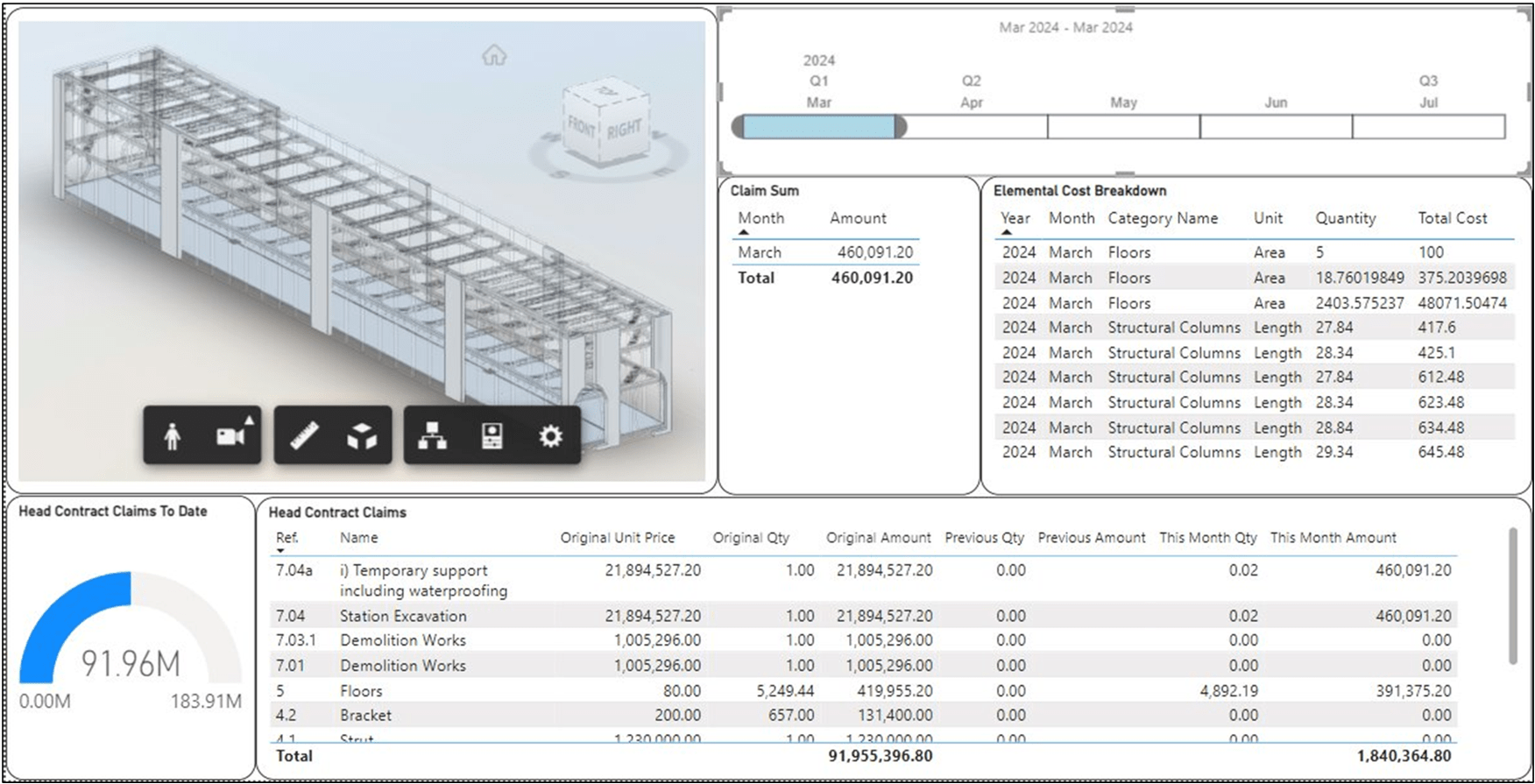
Task: Select Structural Columns row costing 612.48
Action: tap(1255, 378)
